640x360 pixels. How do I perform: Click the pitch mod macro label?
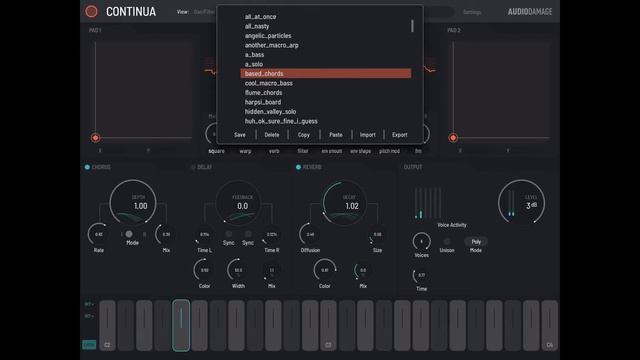click(x=389, y=151)
